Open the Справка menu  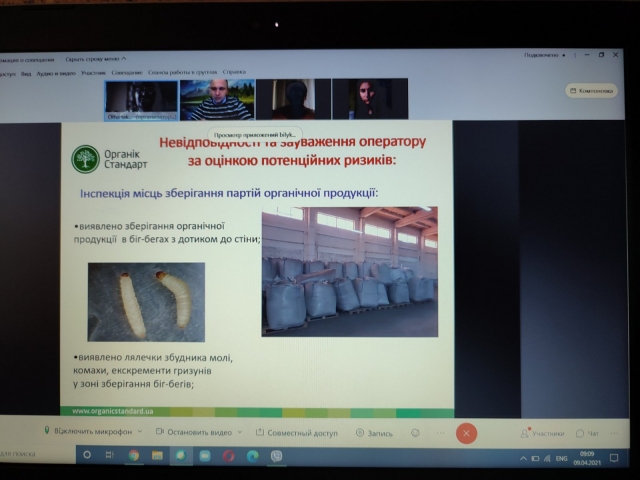pos(234,72)
